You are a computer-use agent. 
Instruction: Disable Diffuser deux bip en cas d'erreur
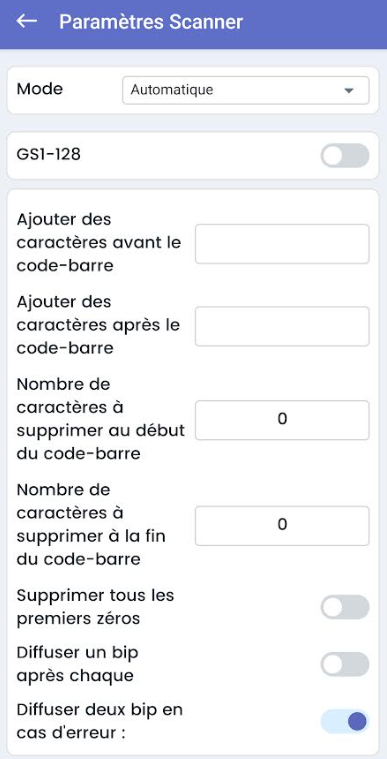tap(345, 721)
